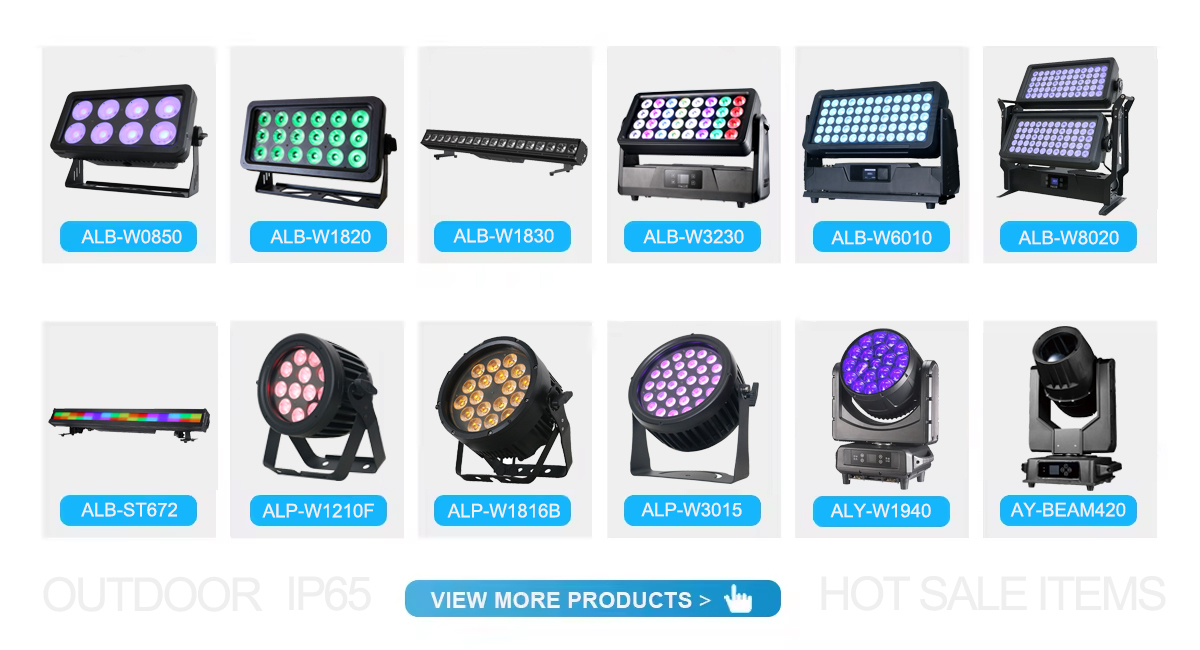Click the View More Products button
The width and height of the screenshot is (1200, 650).
pyautogui.click(x=592, y=599)
